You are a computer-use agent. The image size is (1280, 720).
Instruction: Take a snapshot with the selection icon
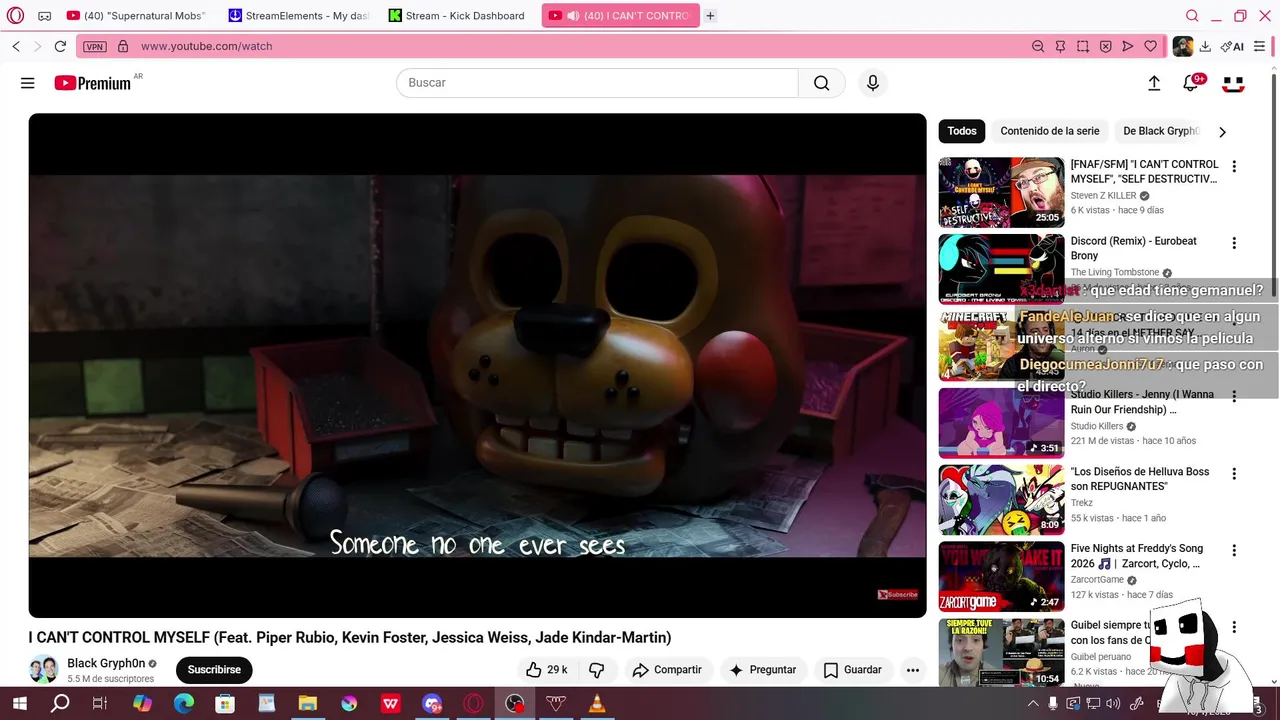click(1083, 46)
